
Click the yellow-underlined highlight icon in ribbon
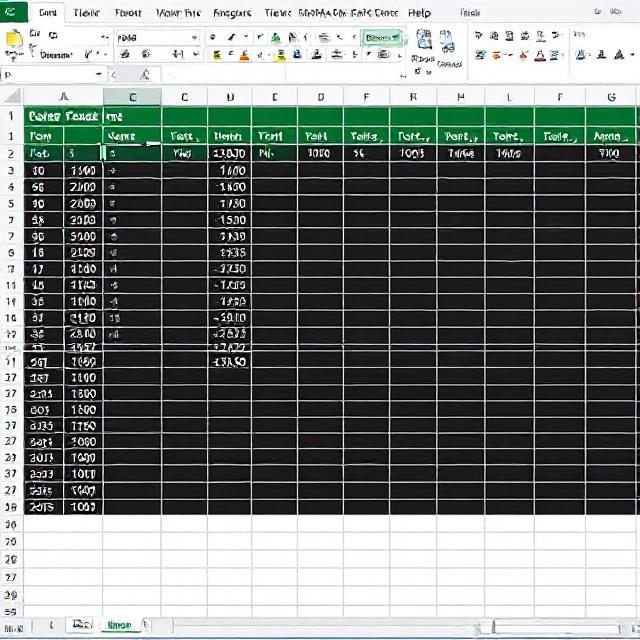pos(280,55)
